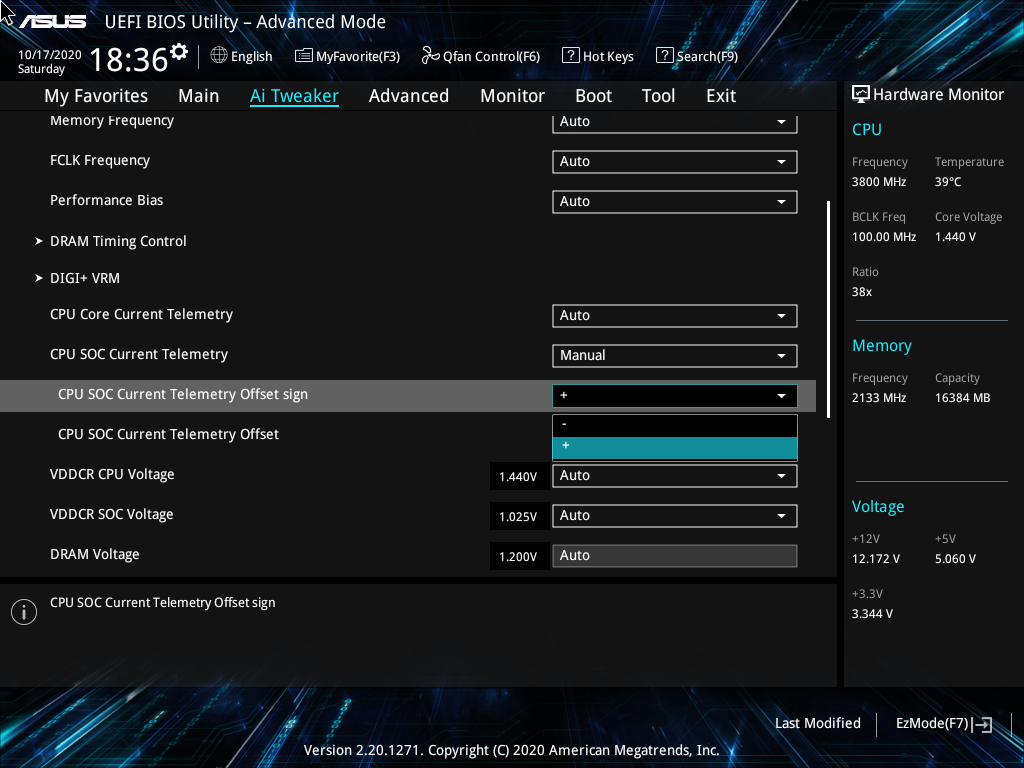The height and width of the screenshot is (768, 1024).
Task: Click the Offset sign dropdown field
Action: 675,396
